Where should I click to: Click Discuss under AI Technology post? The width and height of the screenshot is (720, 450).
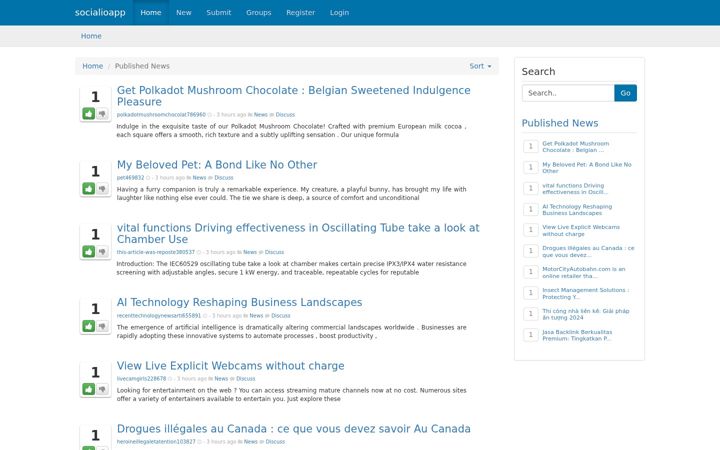(x=281, y=315)
